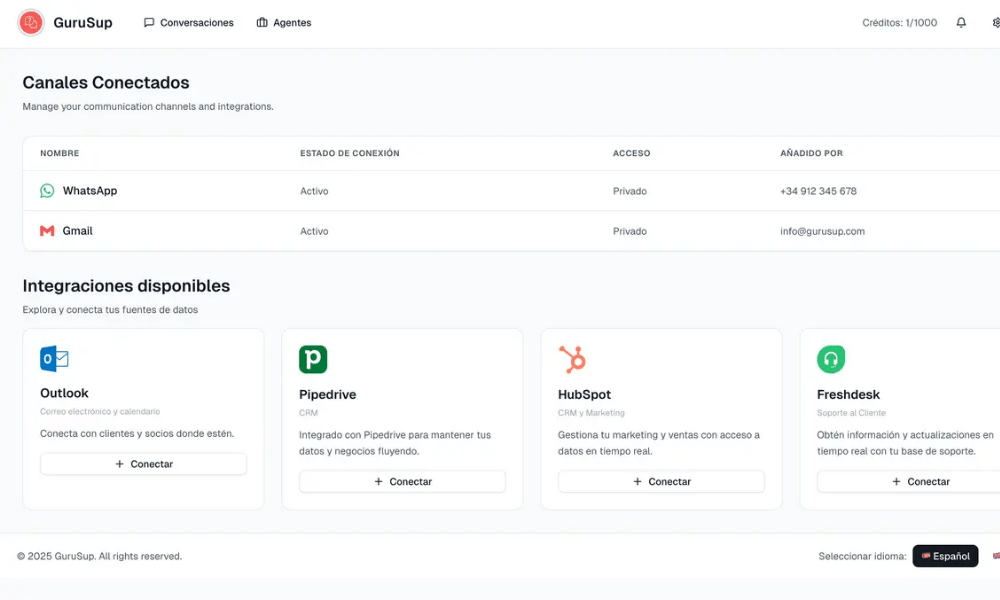Click the Soporte al Cliente subtitle
1000x600 pixels.
tap(851, 413)
